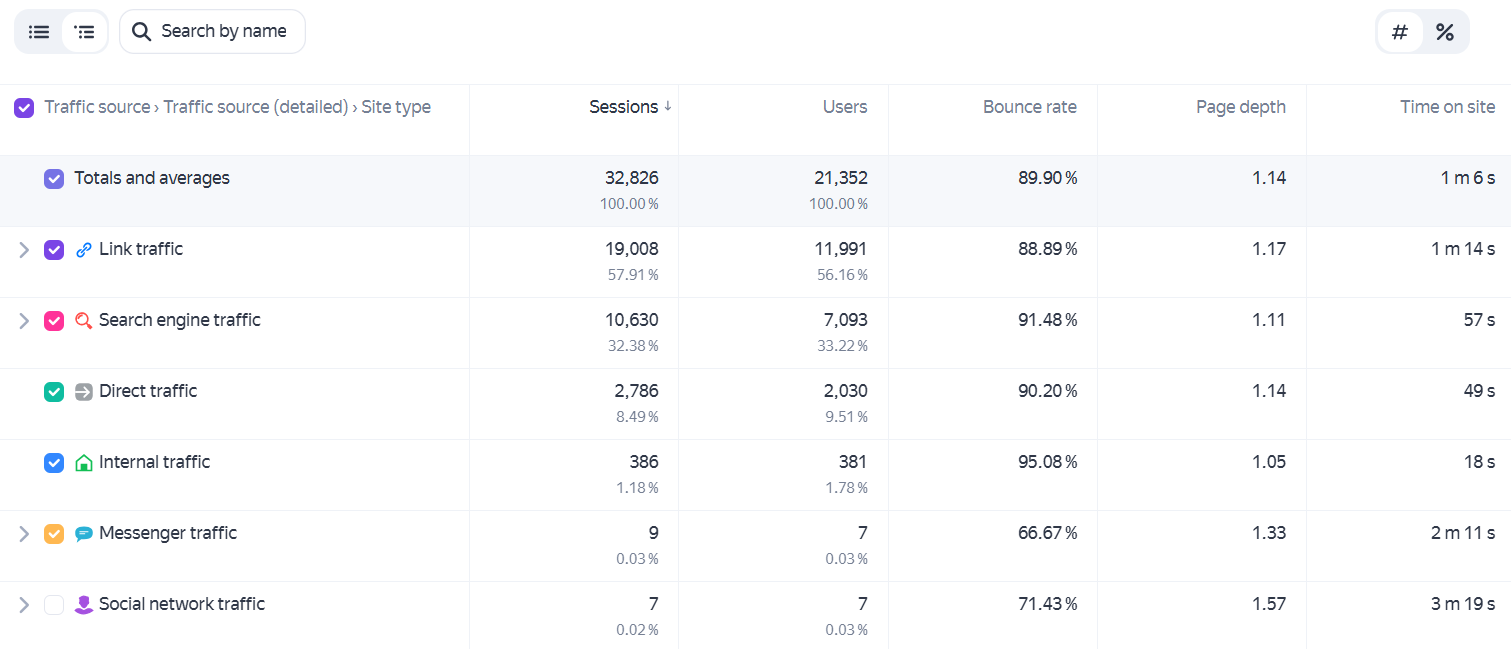
Task: Enable the Social network traffic checkbox
Action: pyautogui.click(x=54, y=605)
